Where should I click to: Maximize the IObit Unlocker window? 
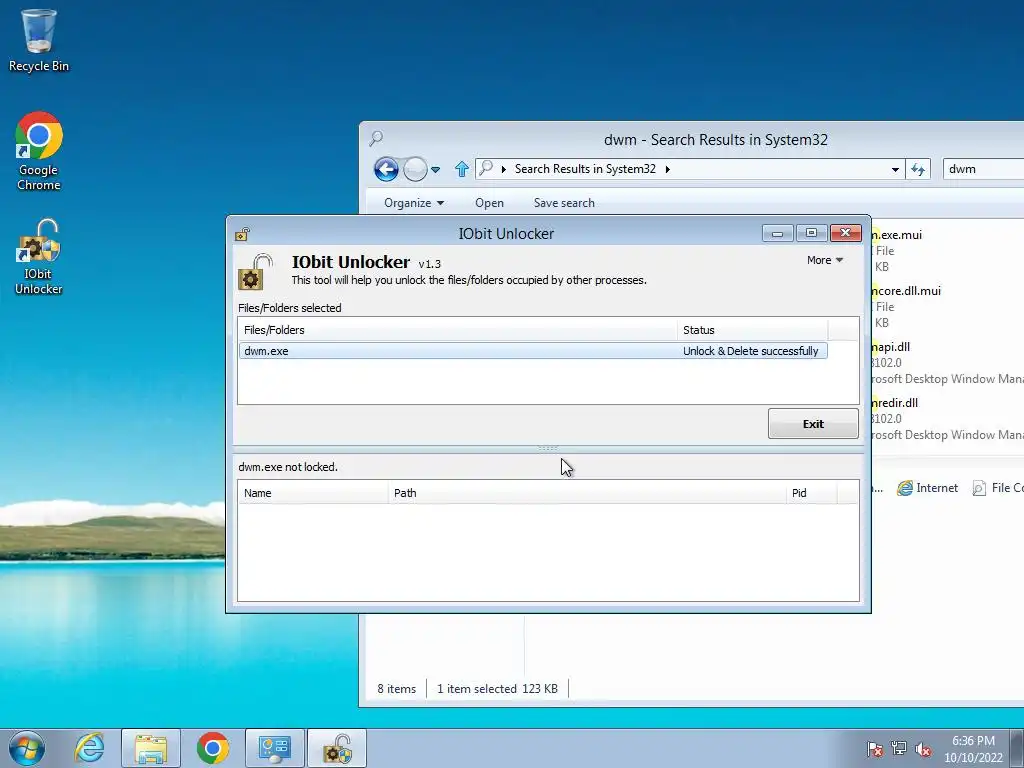811,233
